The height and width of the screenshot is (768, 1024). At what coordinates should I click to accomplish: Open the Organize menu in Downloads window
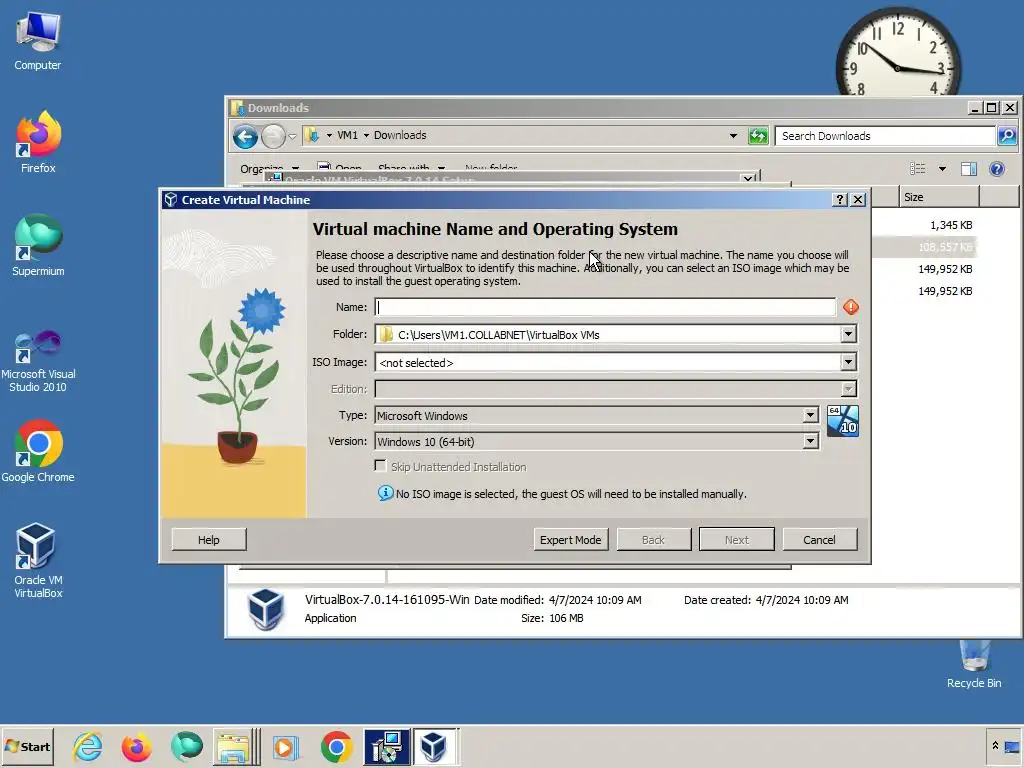click(x=269, y=169)
